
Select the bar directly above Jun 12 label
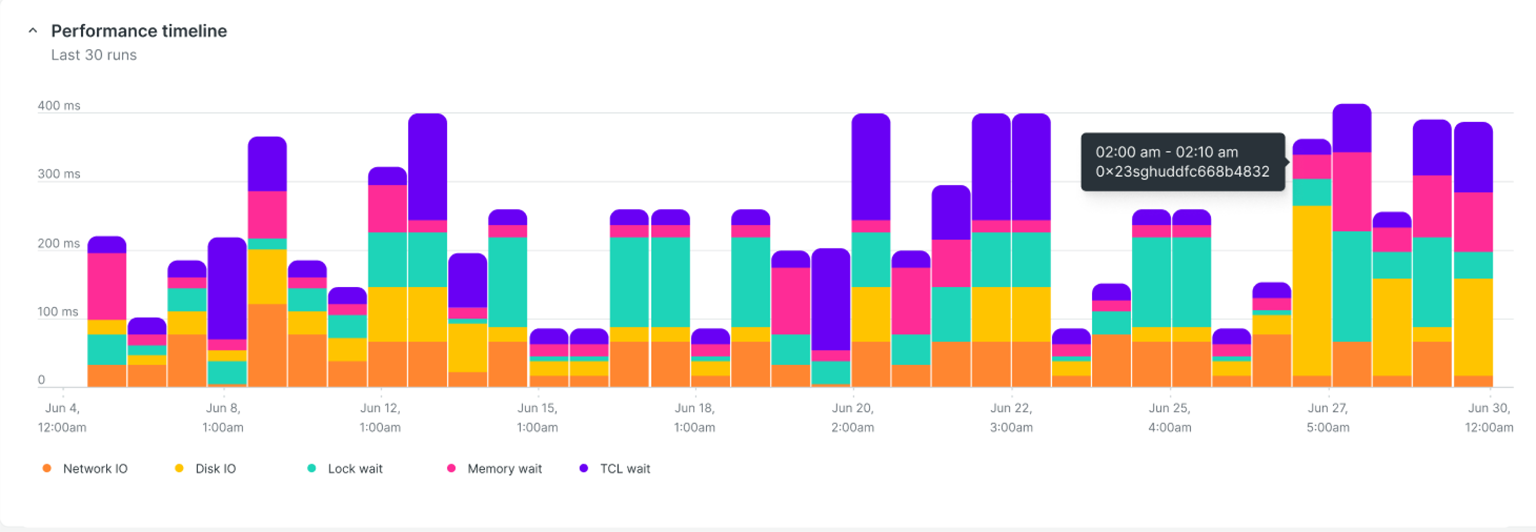tap(387, 276)
